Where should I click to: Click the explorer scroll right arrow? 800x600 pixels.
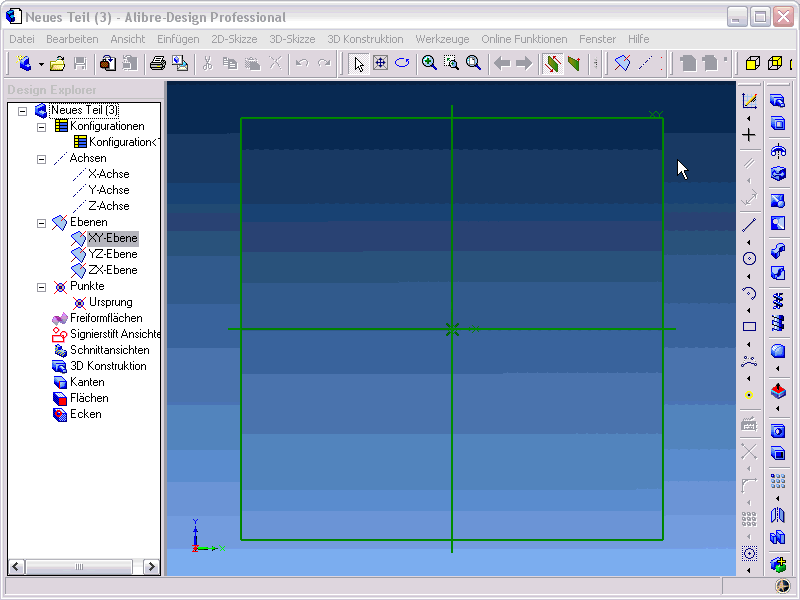(151, 567)
